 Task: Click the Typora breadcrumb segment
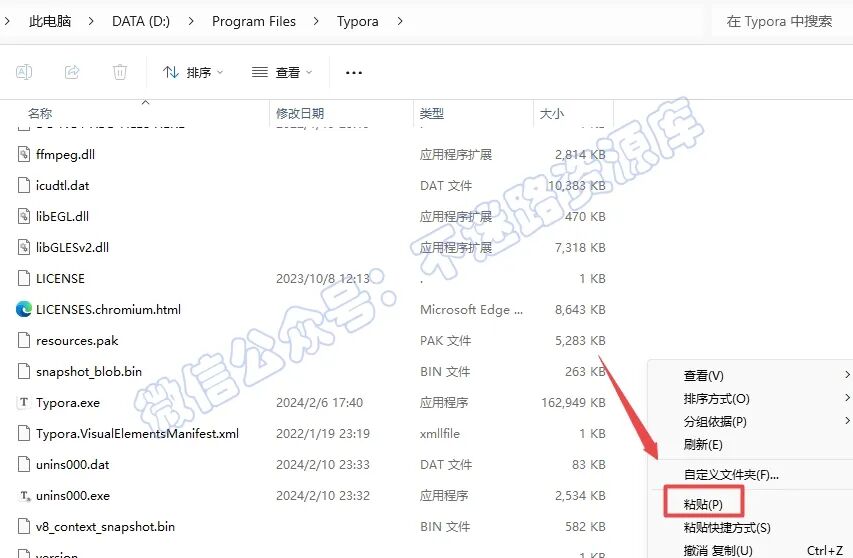tap(357, 21)
